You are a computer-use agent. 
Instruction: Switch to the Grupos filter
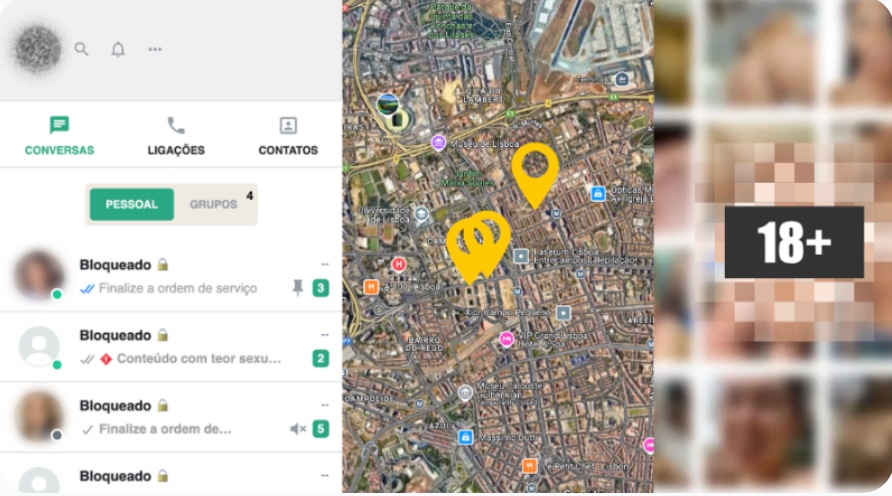[x=214, y=204]
